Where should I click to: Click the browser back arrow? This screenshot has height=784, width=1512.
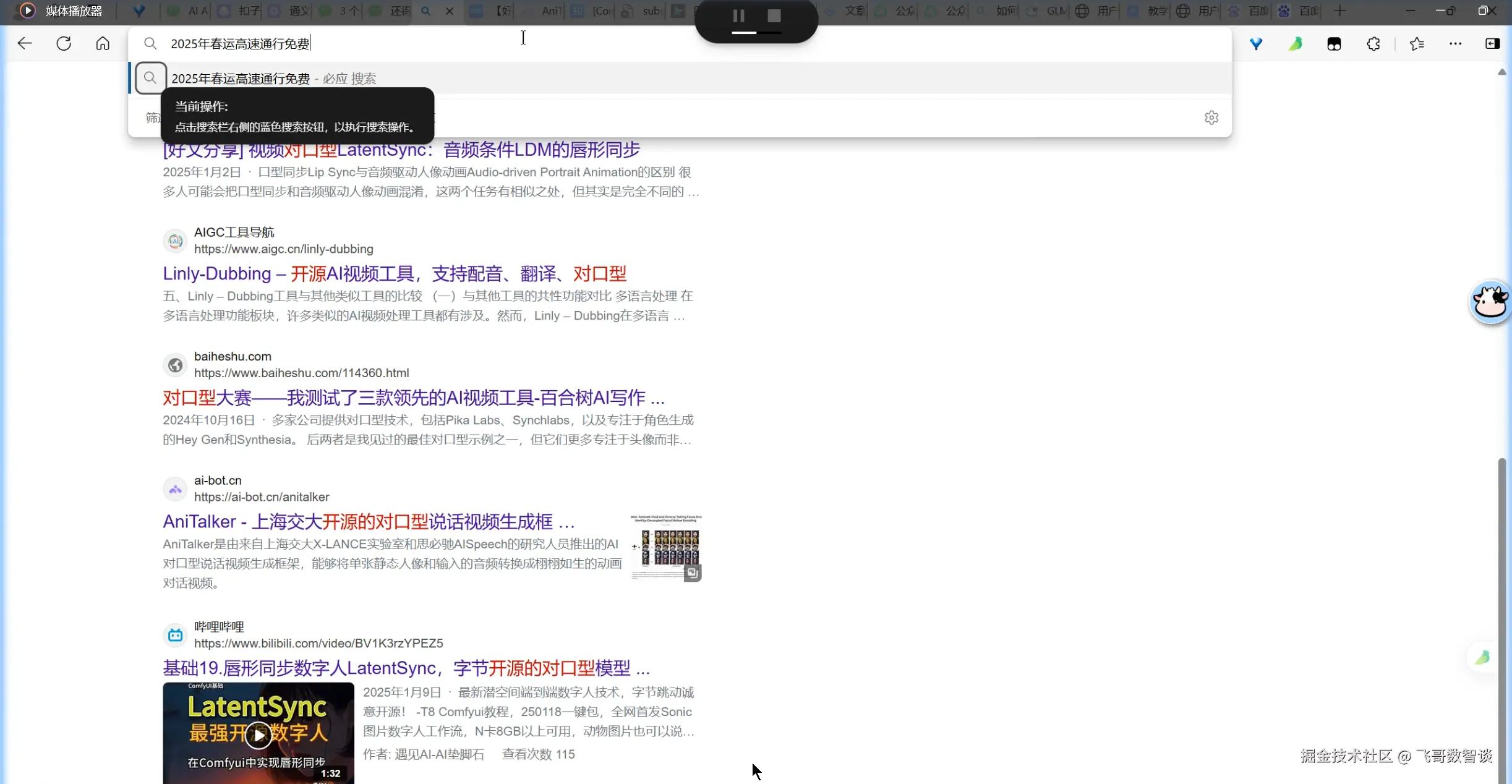25,43
